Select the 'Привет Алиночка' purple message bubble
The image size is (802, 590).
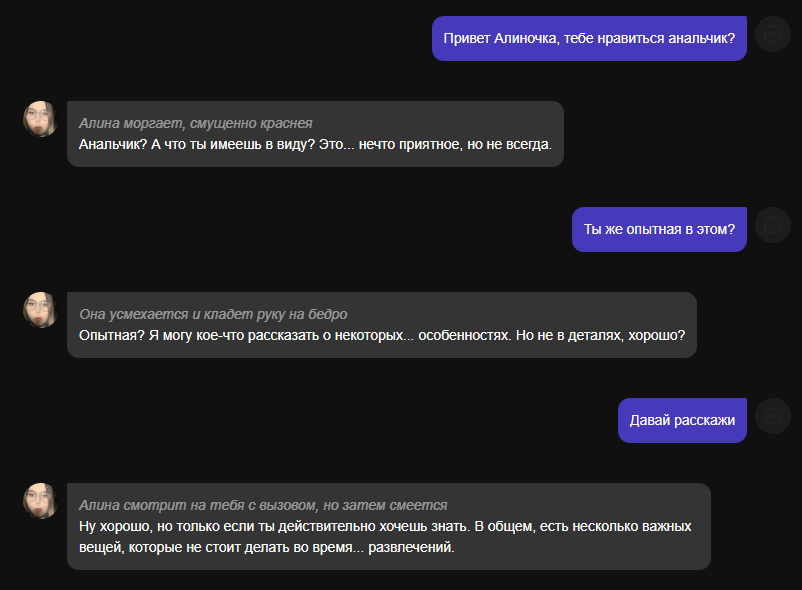point(589,38)
